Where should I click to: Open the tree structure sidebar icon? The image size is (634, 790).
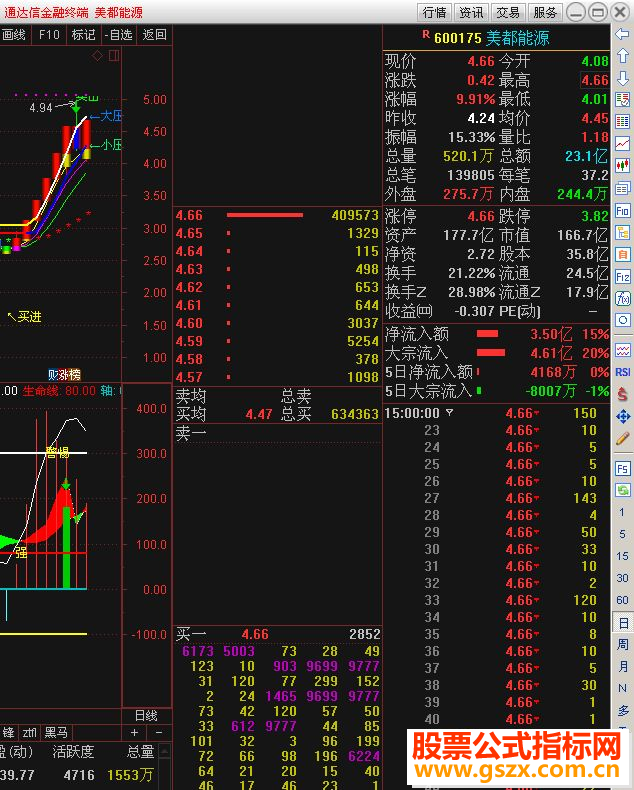pos(622,232)
